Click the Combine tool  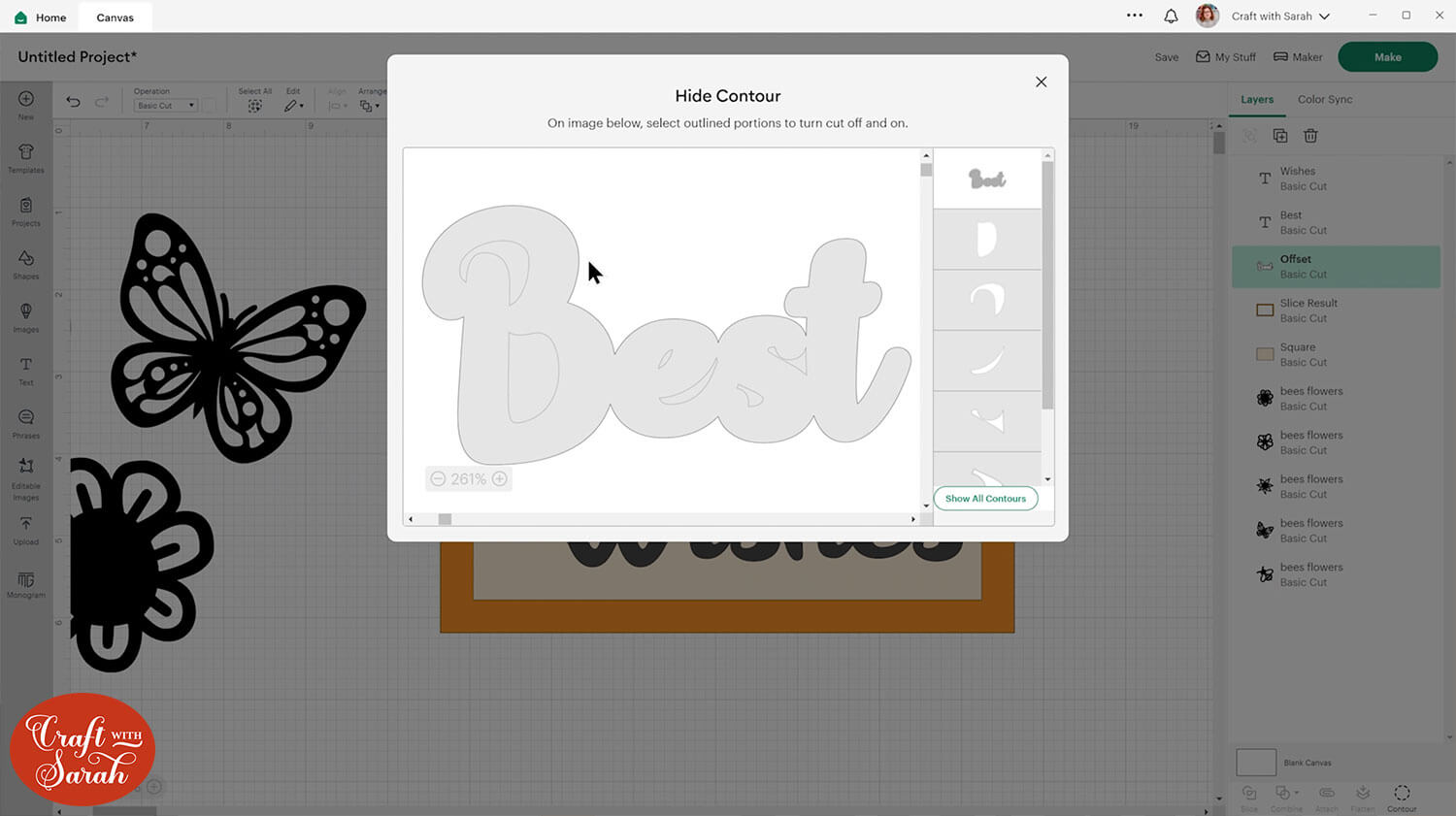tap(1287, 799)
